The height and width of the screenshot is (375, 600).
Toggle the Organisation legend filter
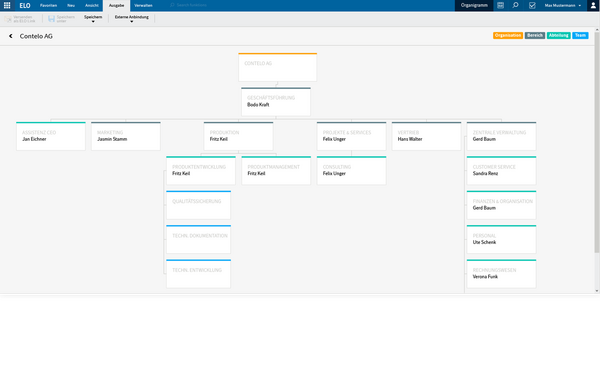[x=508, y=36]
